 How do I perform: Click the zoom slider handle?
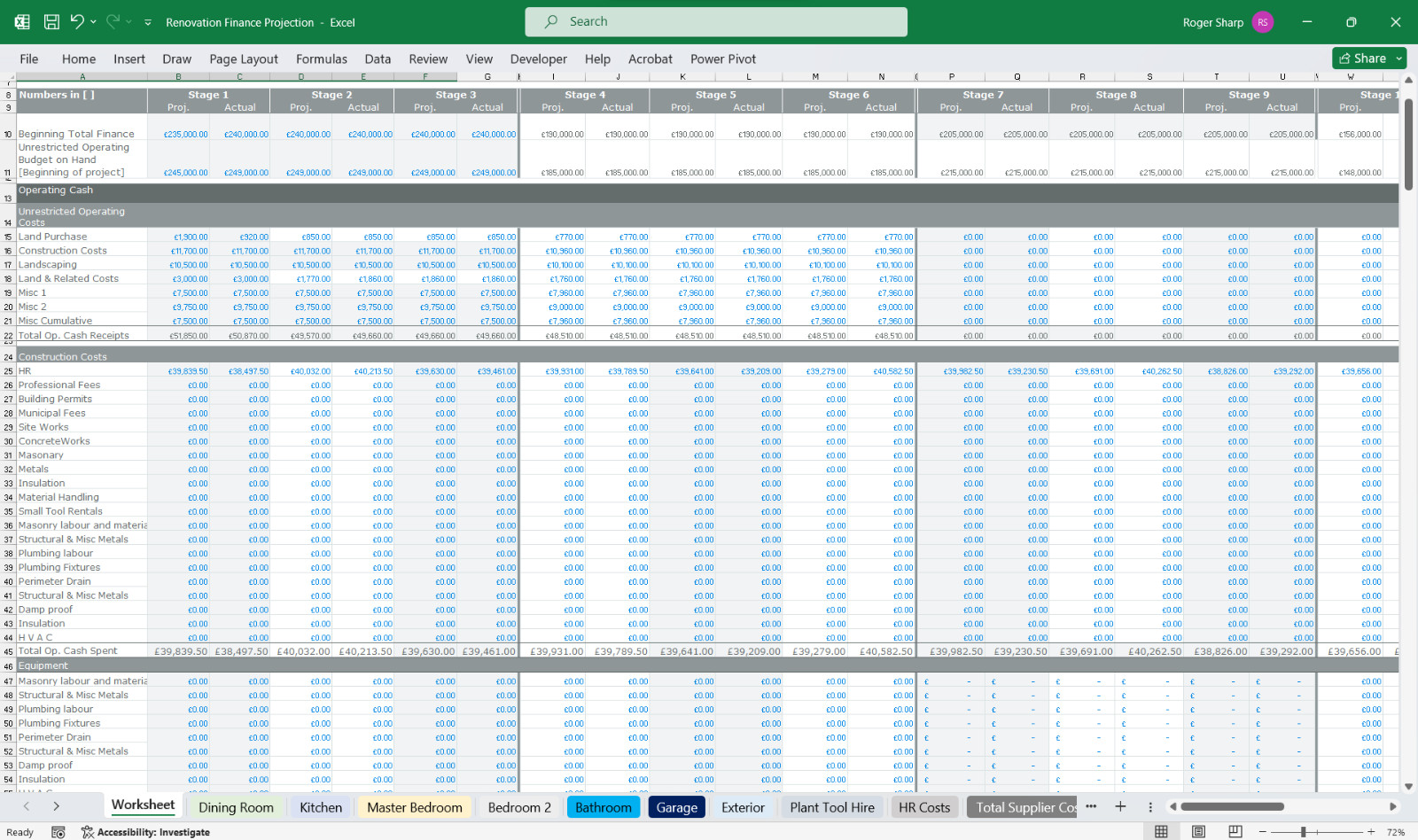(1303, 832)
